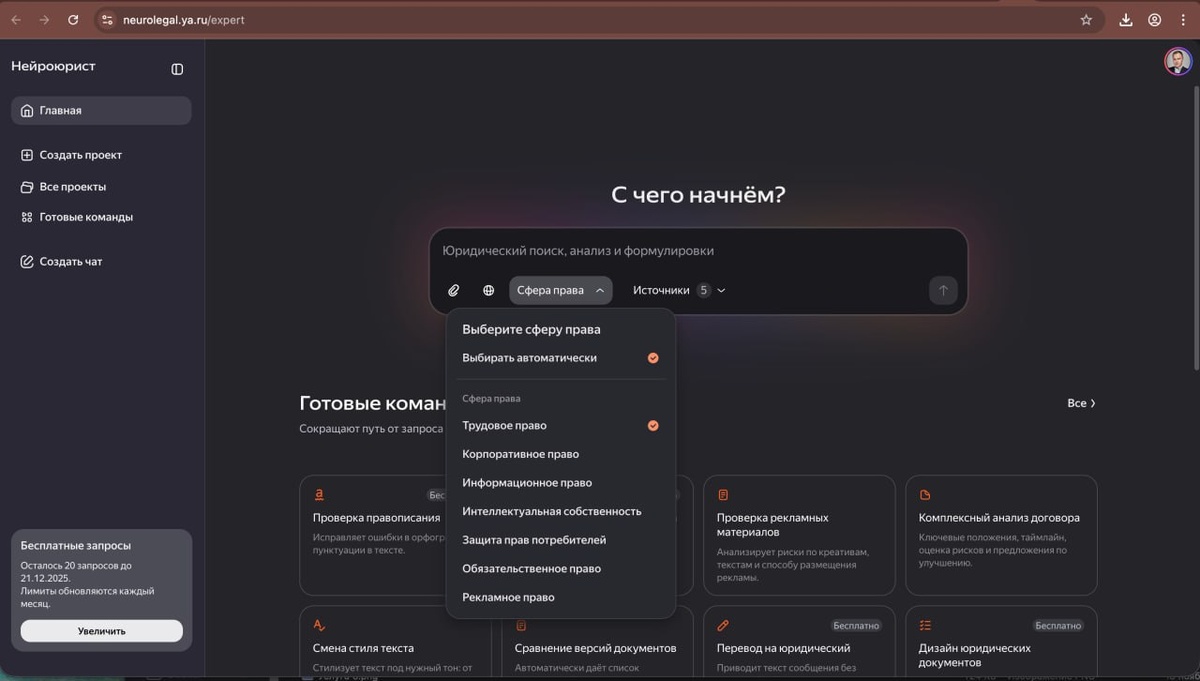Click the Проверка рекламных материалов icon

723,494
